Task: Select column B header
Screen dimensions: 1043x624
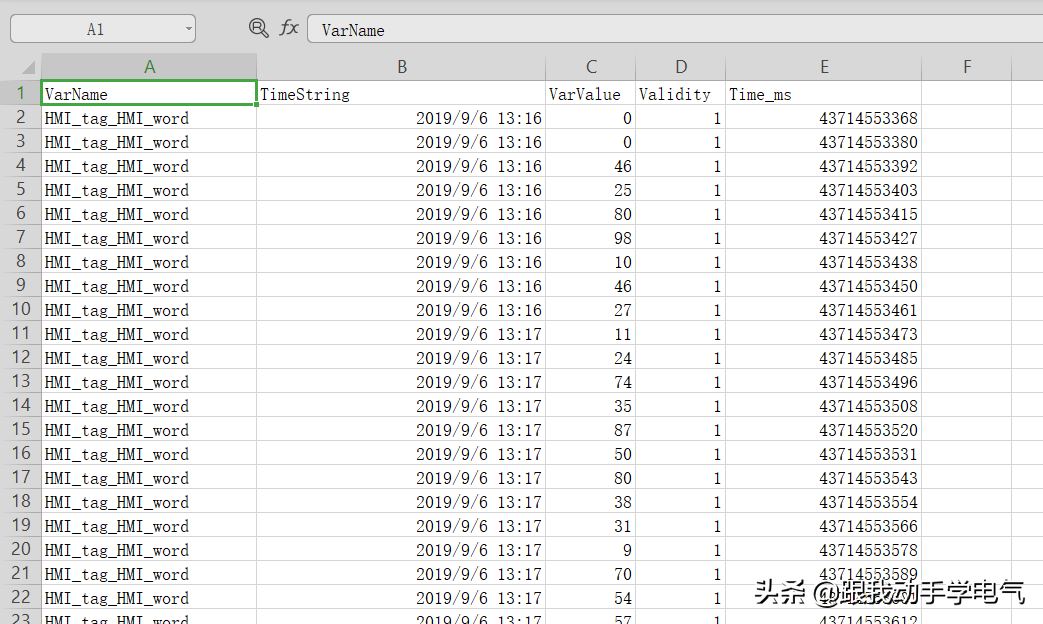Action: 401,67
